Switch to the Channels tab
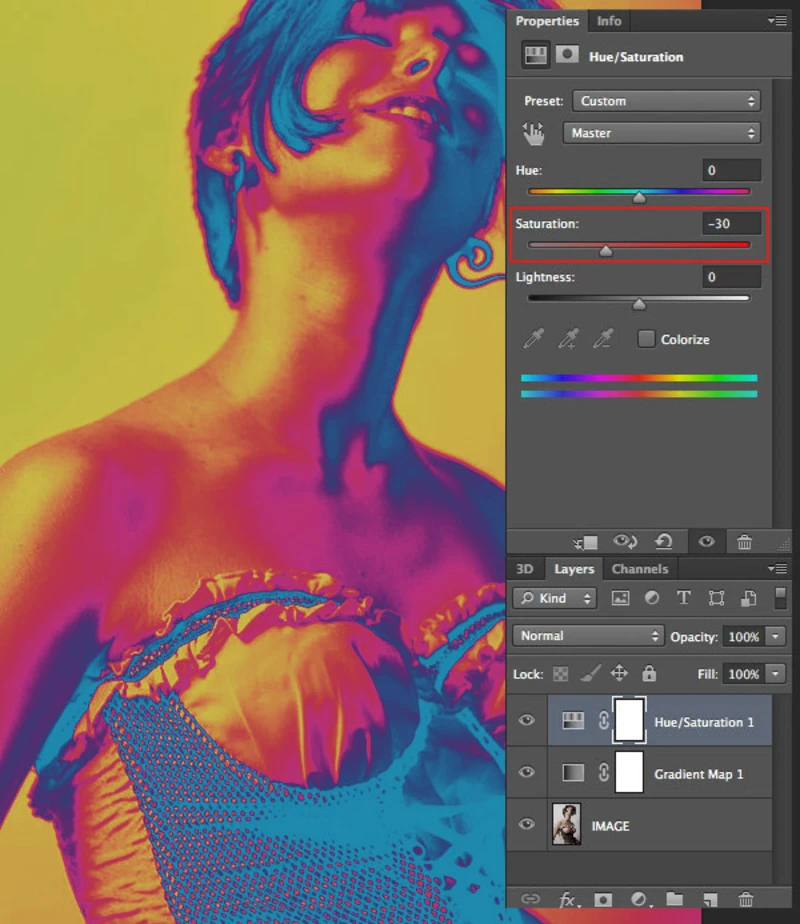 click(x=640, y=569)
